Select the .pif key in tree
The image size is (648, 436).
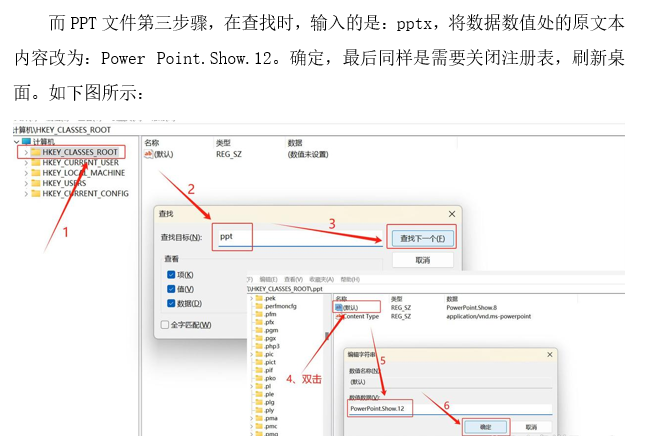coord(269,370)
